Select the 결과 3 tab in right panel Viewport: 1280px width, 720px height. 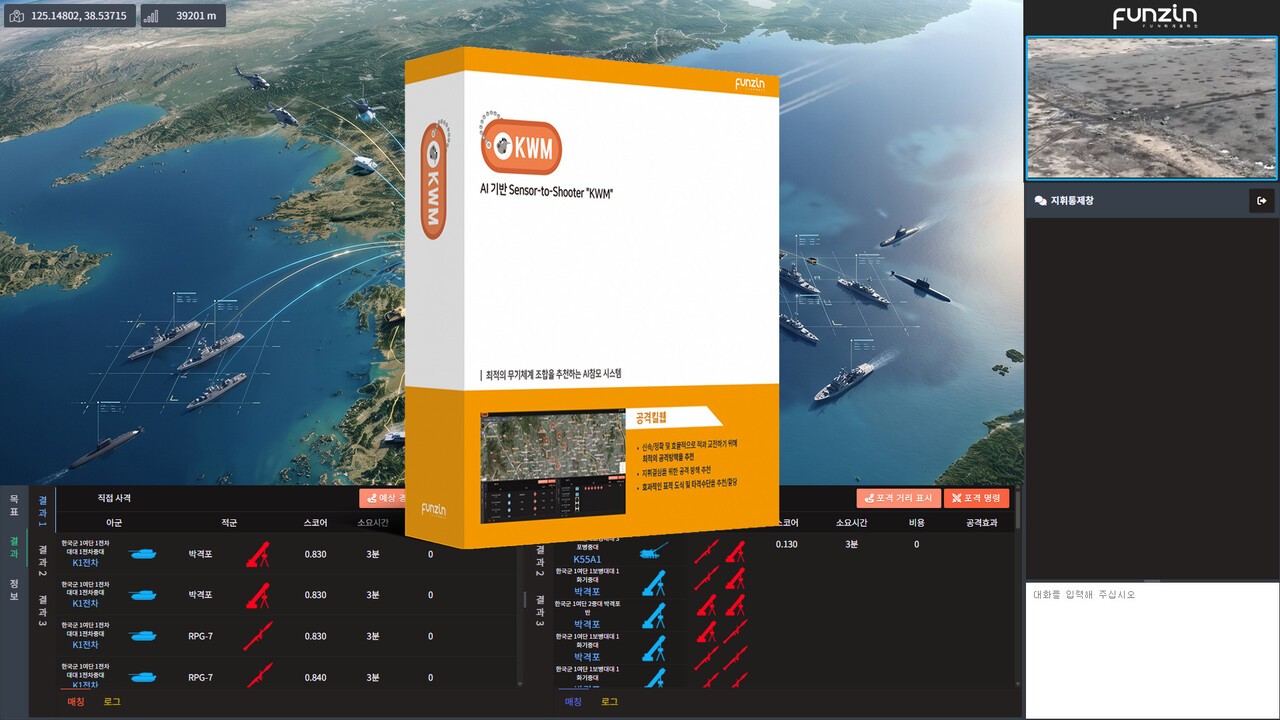[540, 610]
